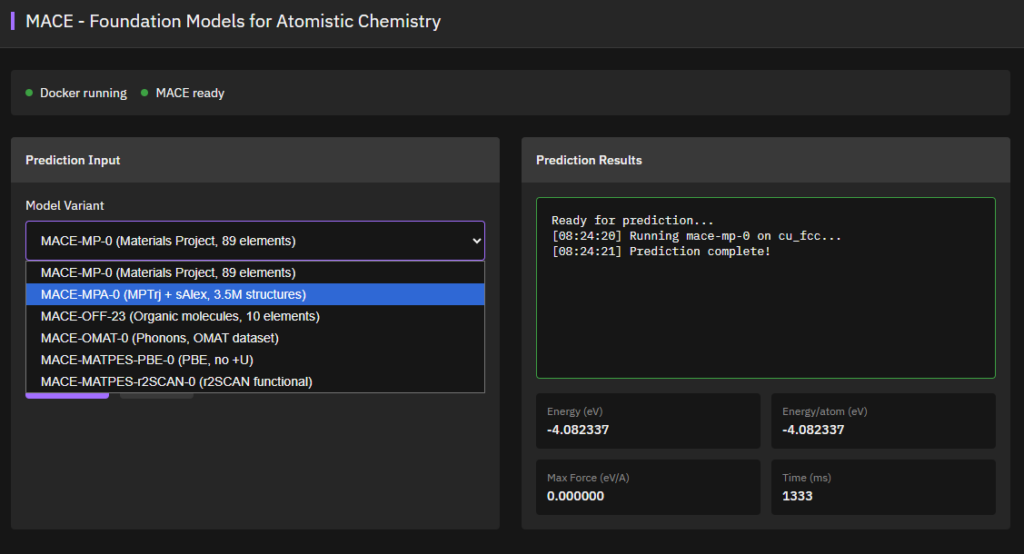Click the Time (ms) result card

pos(882,487)
